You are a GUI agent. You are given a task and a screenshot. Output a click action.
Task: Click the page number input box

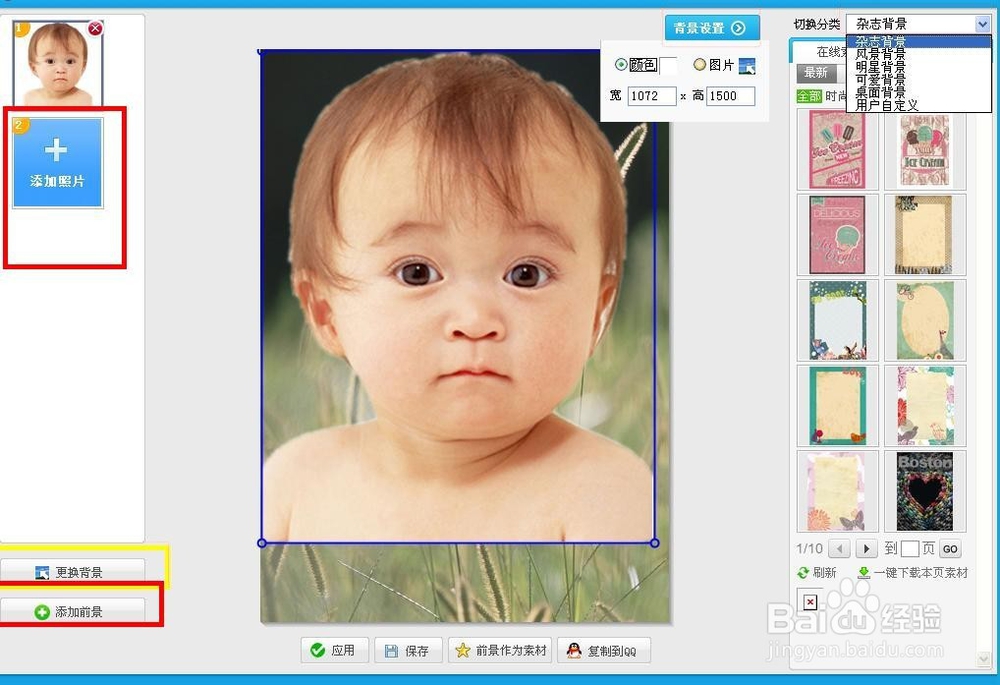click(910, 549)
